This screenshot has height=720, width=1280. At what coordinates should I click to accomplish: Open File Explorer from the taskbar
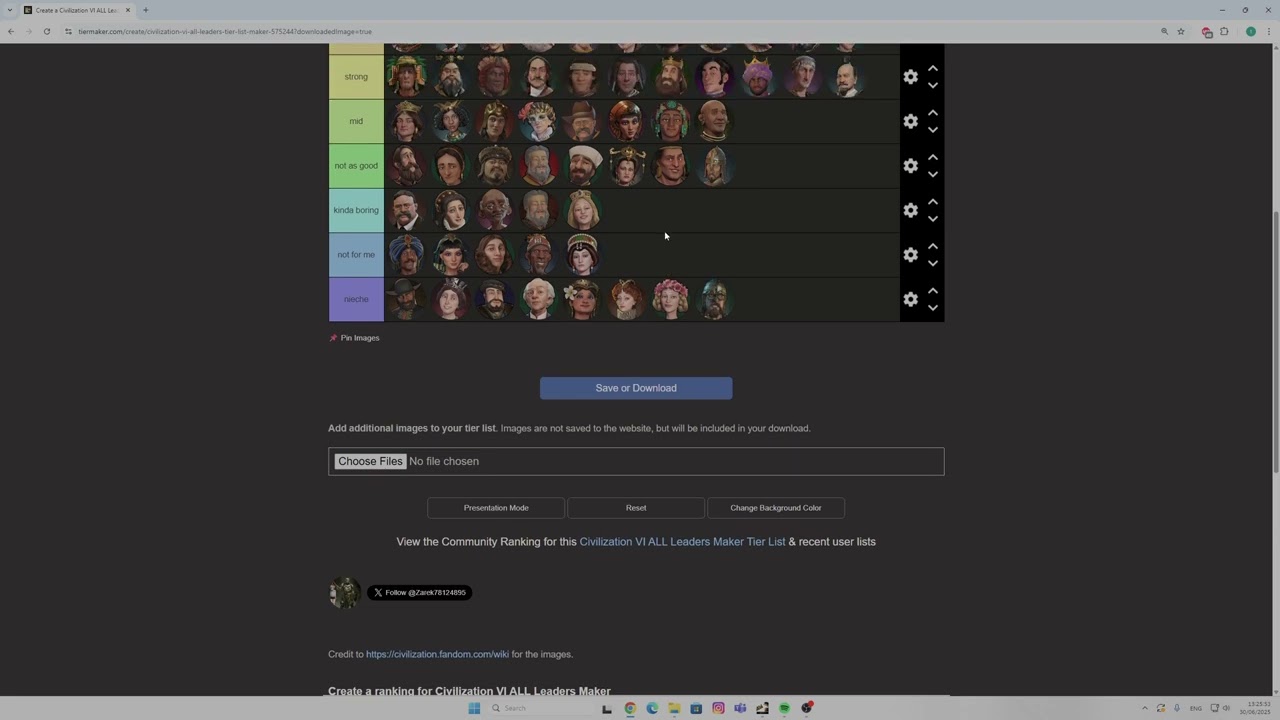coord(674,708)
